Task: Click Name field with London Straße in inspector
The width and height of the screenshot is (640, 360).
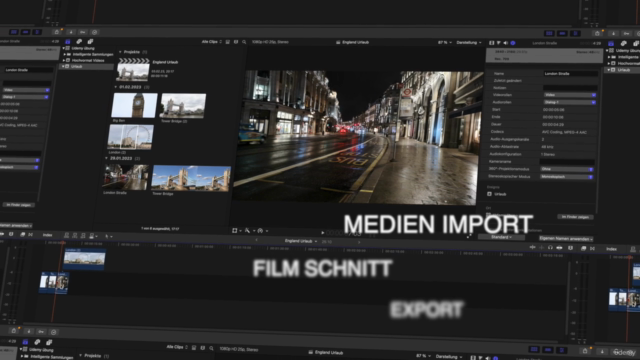Action: (570, 73)
